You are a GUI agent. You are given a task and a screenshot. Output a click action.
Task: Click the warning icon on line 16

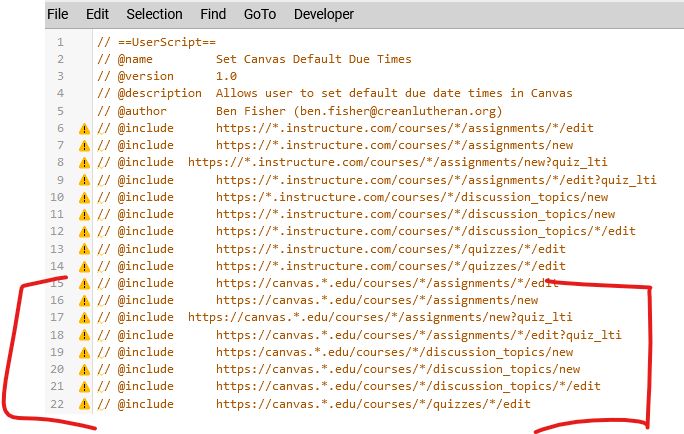pyautogui.click(x=84, y=301)
